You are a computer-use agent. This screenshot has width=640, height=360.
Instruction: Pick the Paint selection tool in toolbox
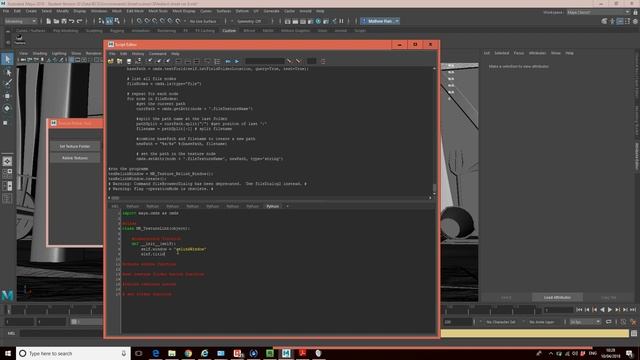7,84
